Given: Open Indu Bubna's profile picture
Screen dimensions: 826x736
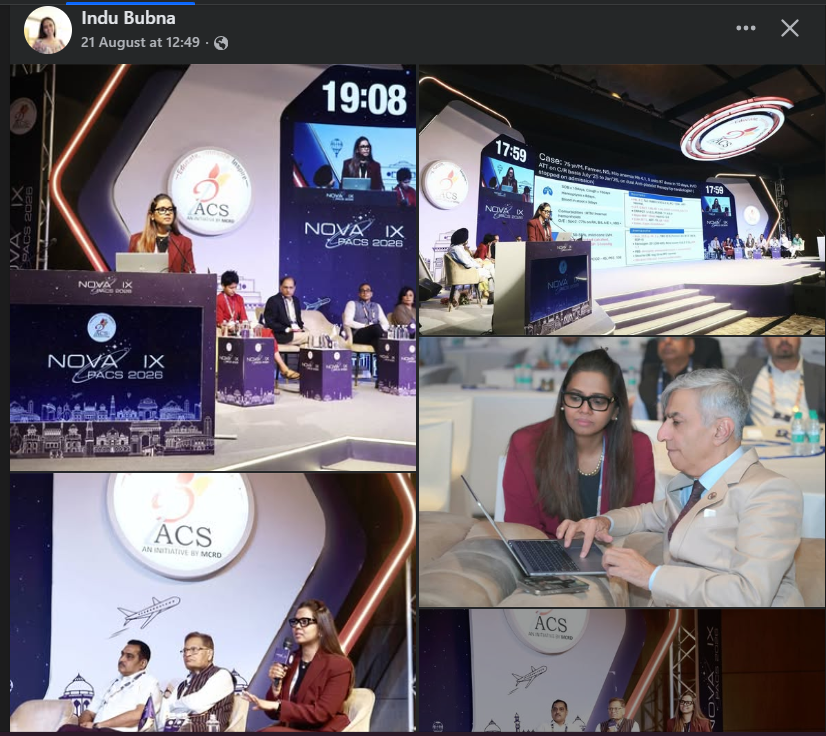Looking at the screenshot, I should point(48,30).
